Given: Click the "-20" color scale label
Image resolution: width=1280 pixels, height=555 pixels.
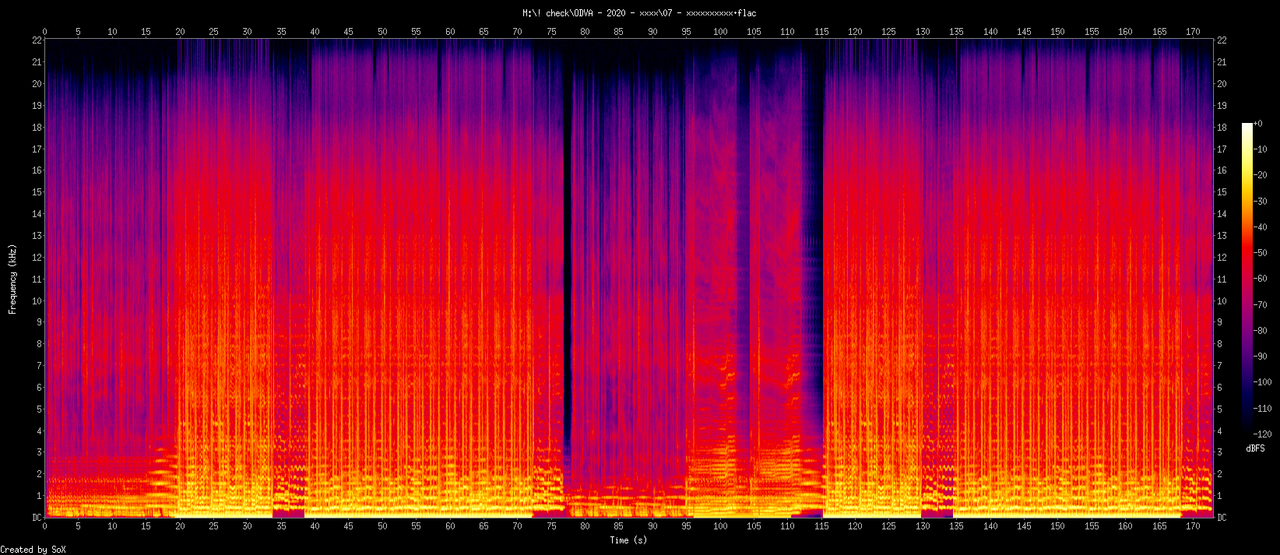Looking at the screenshot, I should coord(1262,175).
